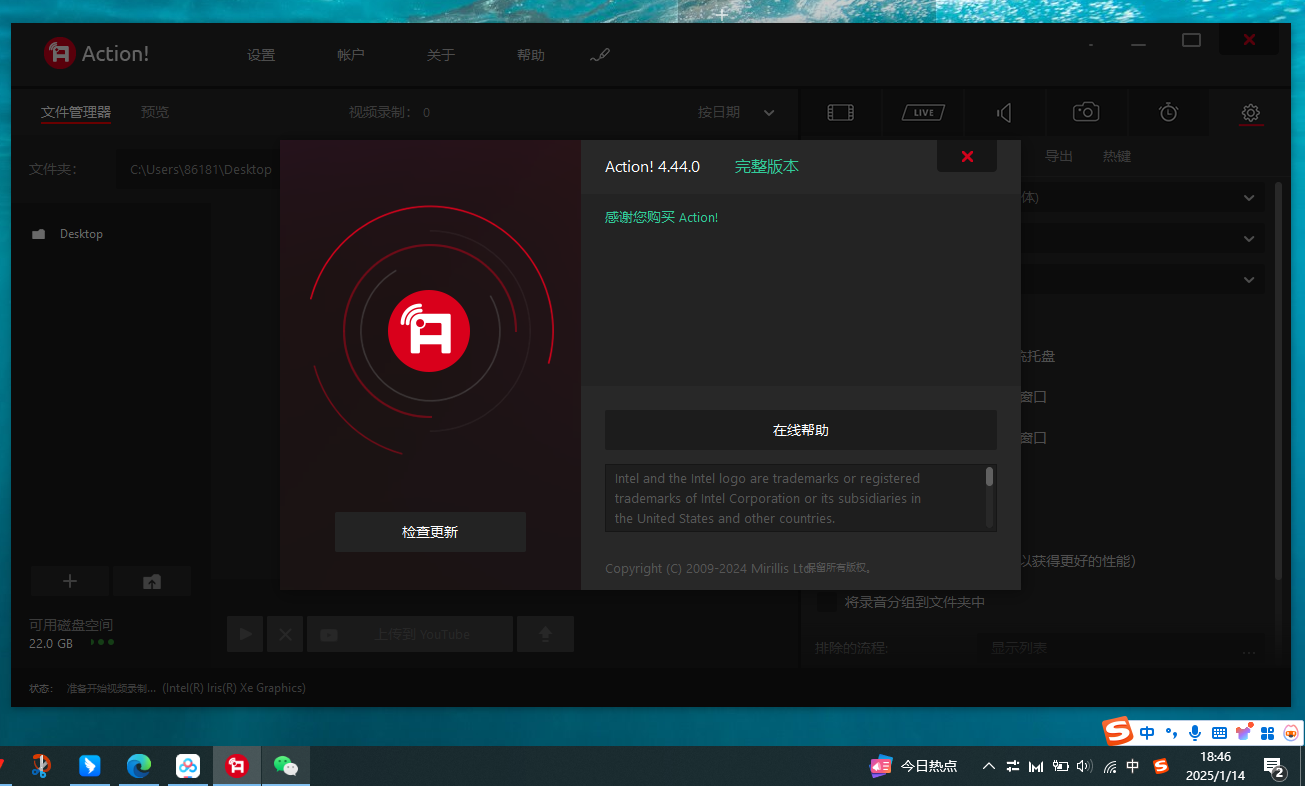Select the Desktop folder item
Viewport: 1305px width, 786px height.
point(68,234)
